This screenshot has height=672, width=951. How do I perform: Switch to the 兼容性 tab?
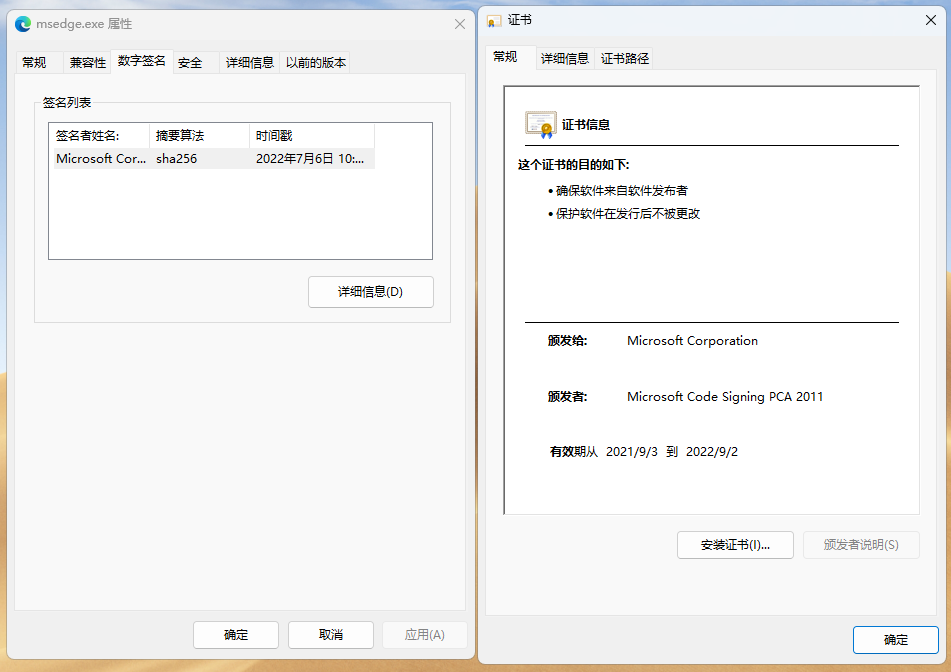pos(87,62)
